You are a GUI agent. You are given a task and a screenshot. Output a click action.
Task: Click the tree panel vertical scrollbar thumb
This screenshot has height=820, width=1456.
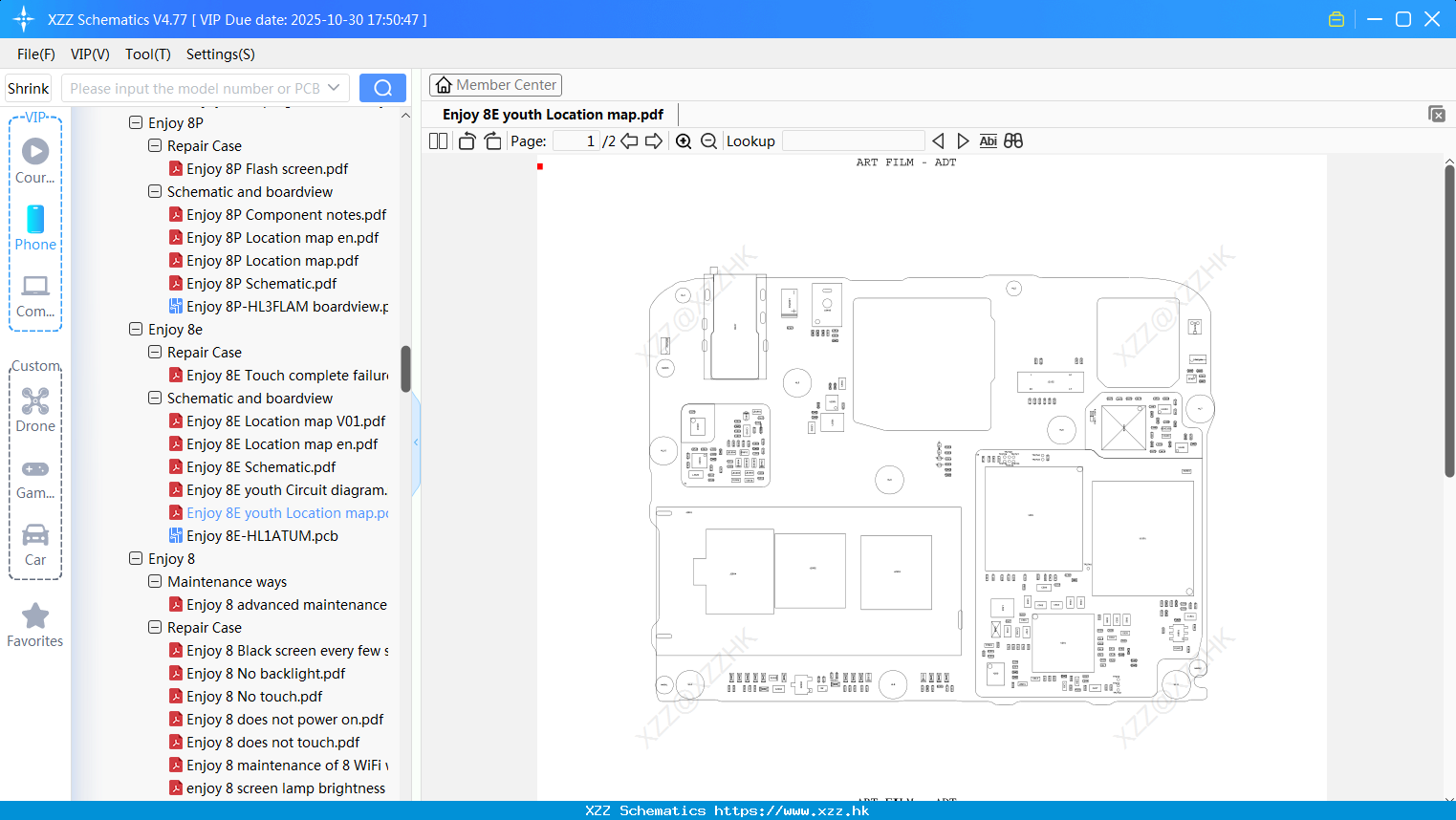coord(405,369)
